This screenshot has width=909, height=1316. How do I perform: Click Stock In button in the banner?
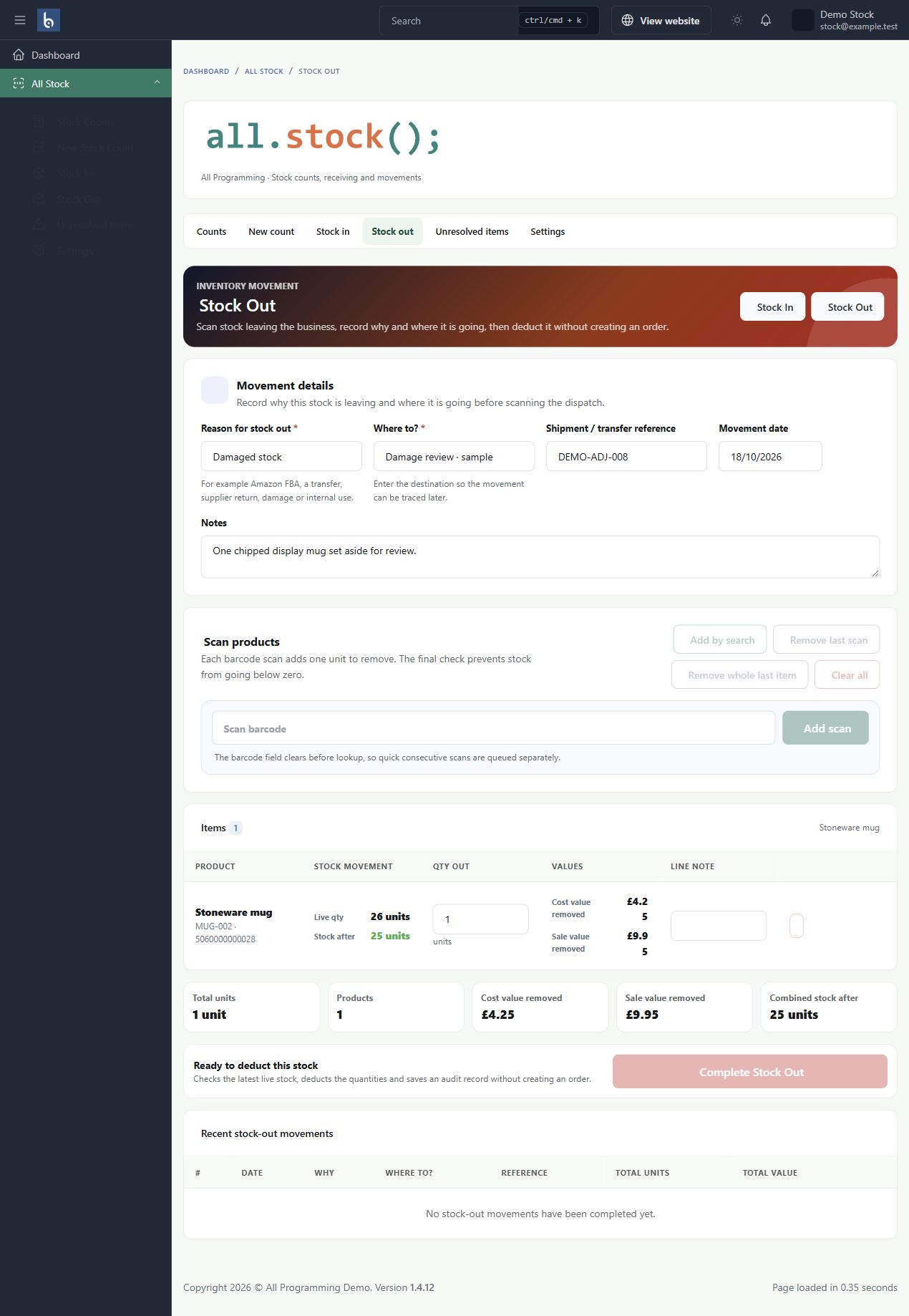(772, 307)
